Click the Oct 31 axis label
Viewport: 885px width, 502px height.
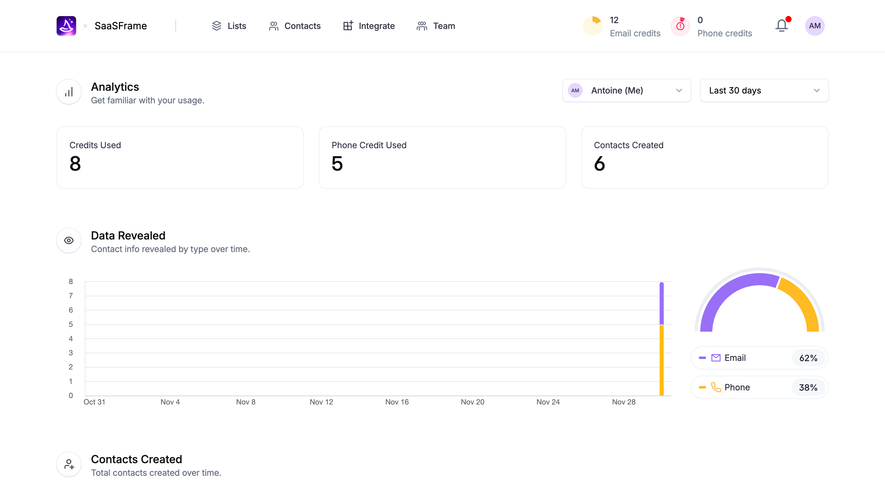click(94, 402)
